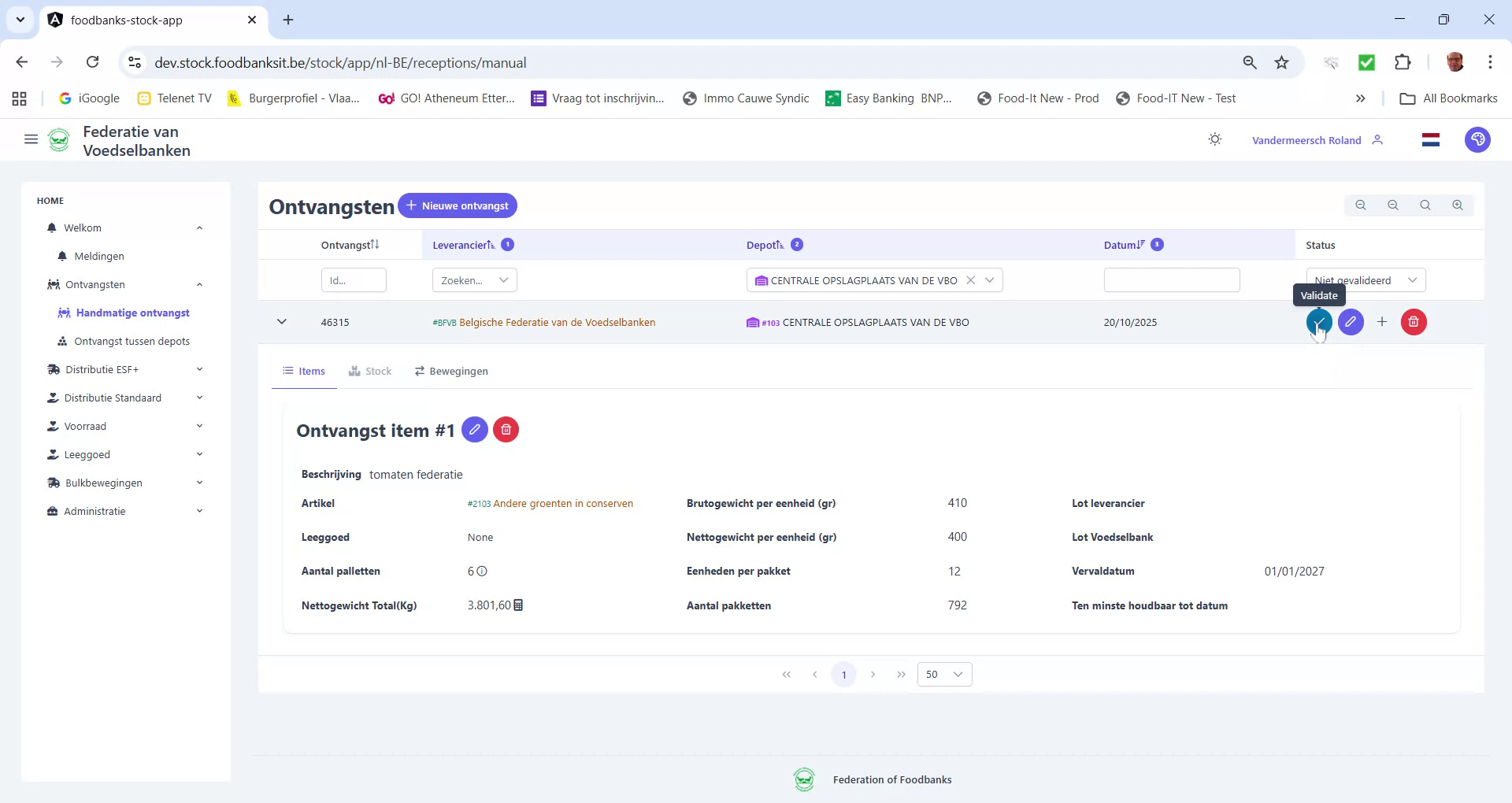
Task: Edit reception 46315 using the pencil icon
Action: 1351,322
